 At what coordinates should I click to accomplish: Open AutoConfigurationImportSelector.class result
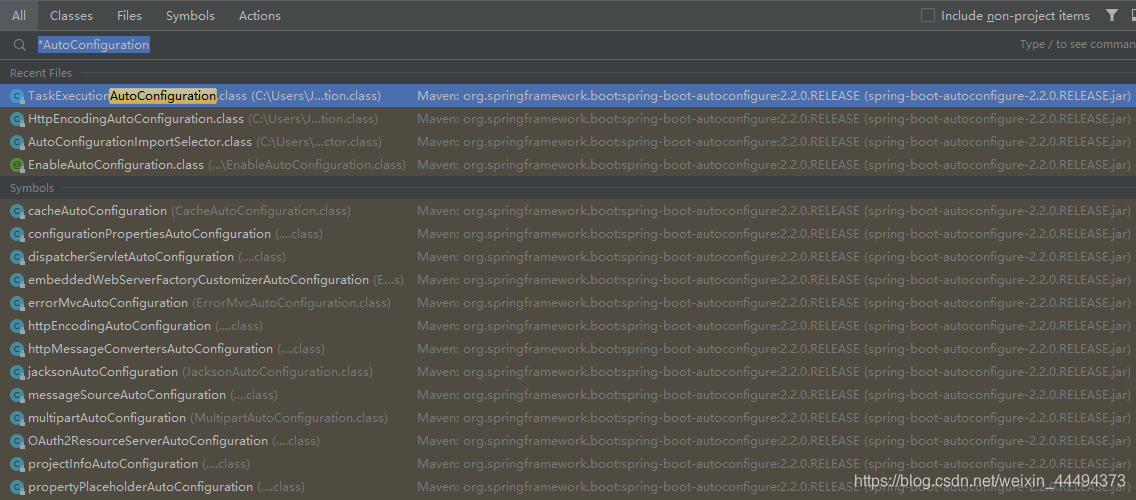(x=568, y=142)
